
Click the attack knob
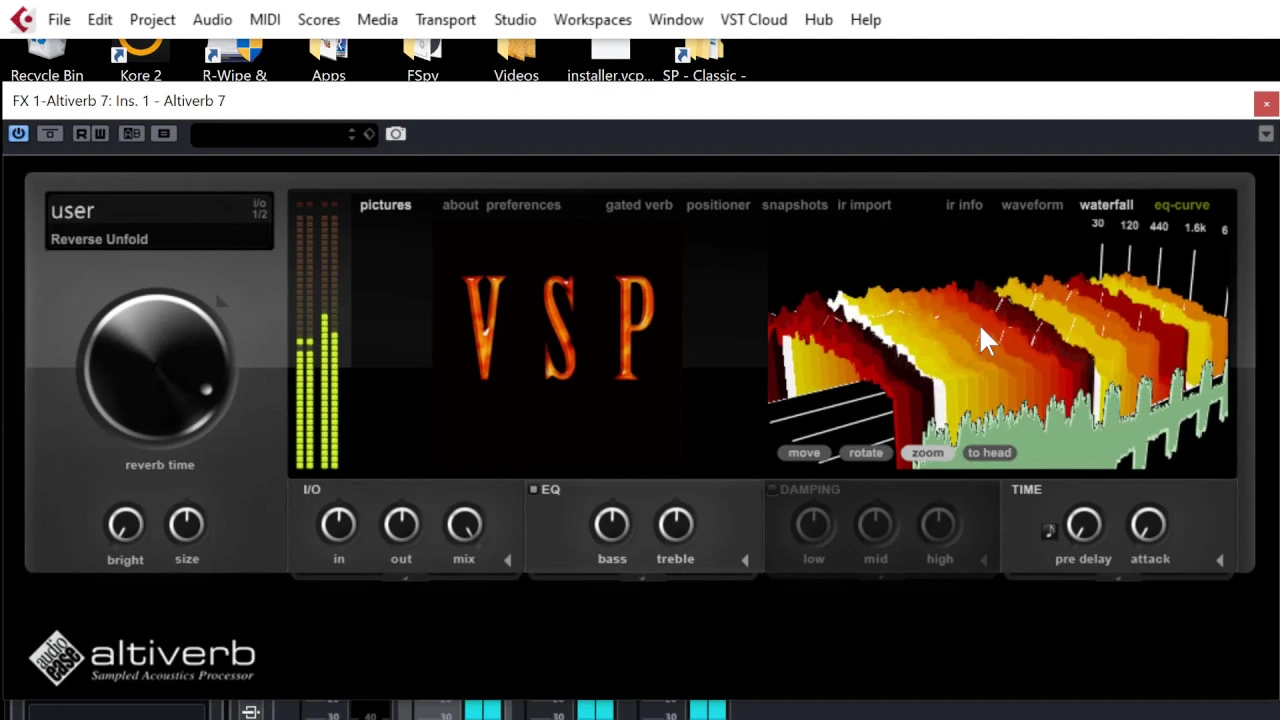pyautogui.click(x=1148, y=525)
